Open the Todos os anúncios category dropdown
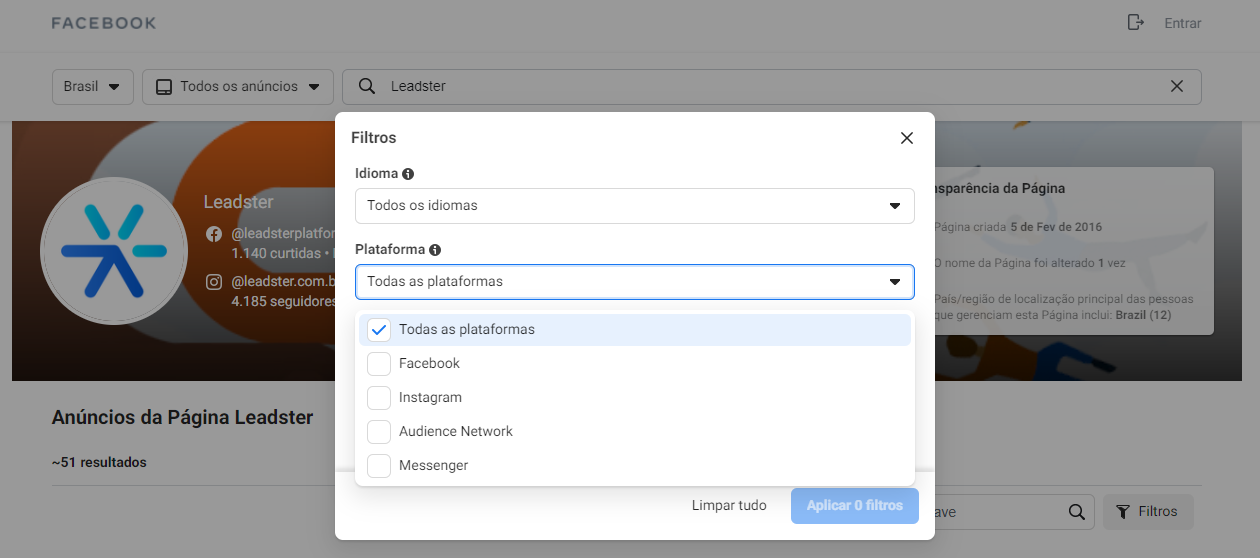Image resolution: width=1260 pixels, height=558 pixels. pyautogui.click(x=237, y=86)
